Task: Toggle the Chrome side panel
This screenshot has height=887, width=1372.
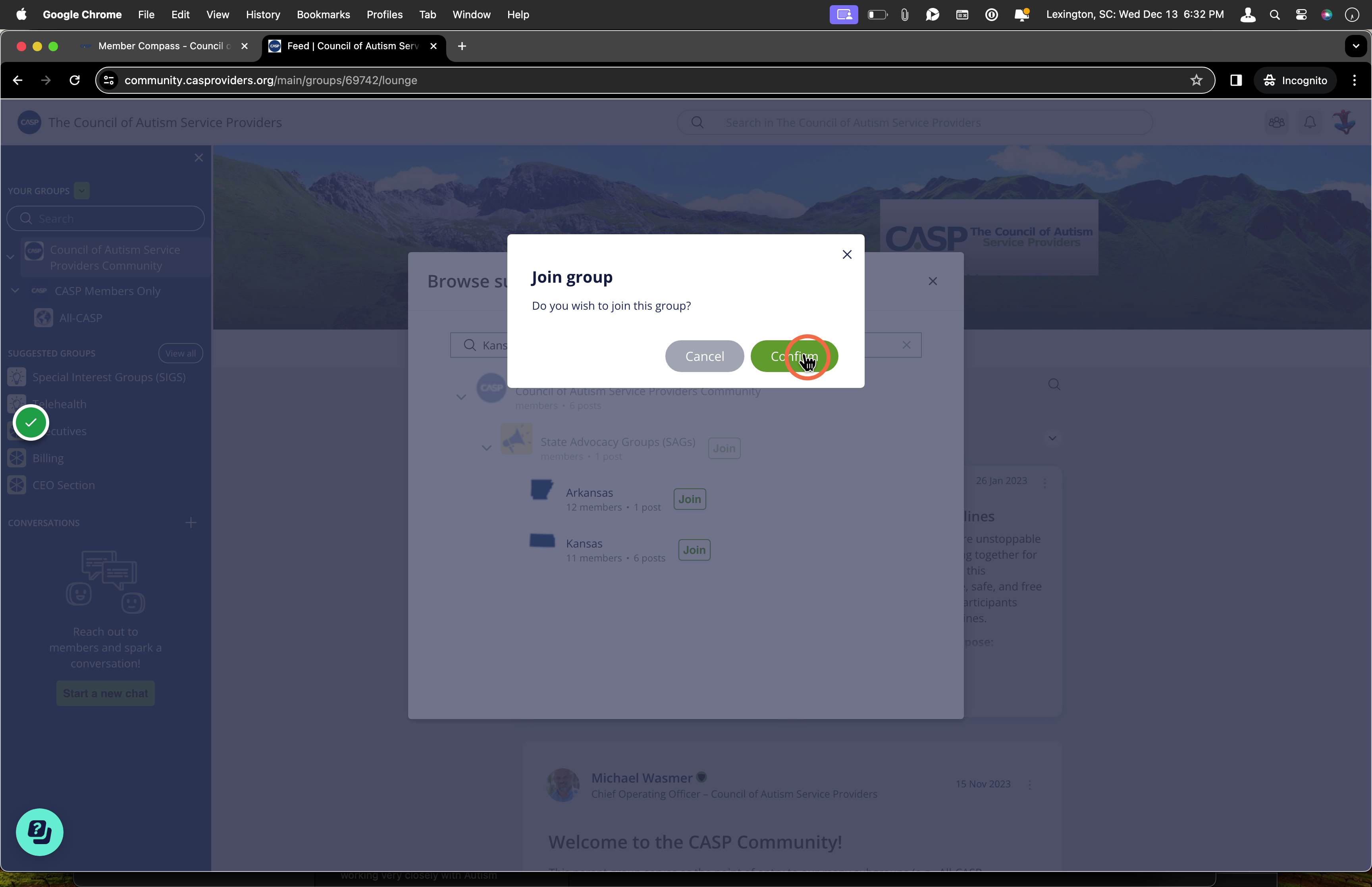Action: tap(1236, 81)
